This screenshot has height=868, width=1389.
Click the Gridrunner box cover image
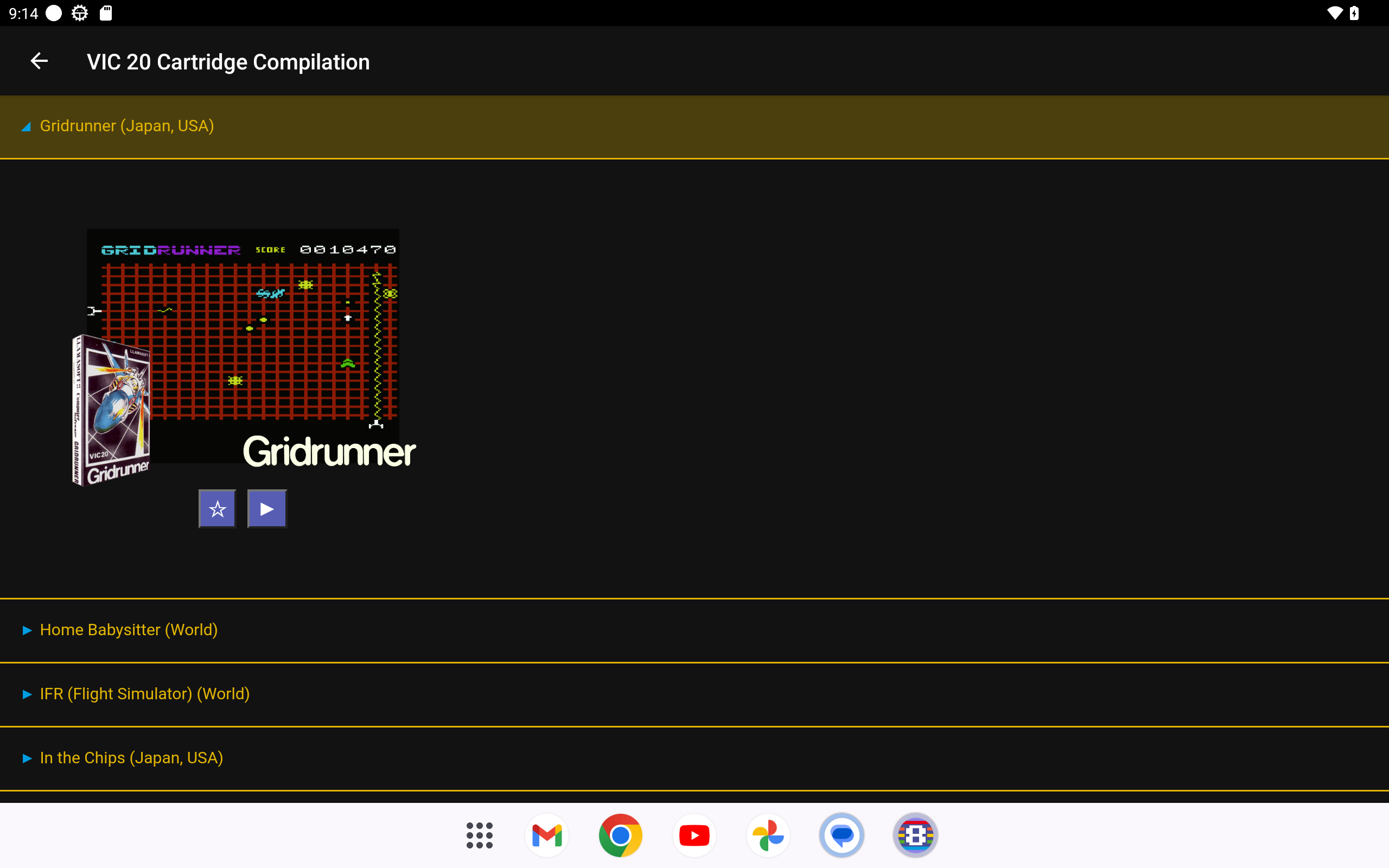click(111, 411)
